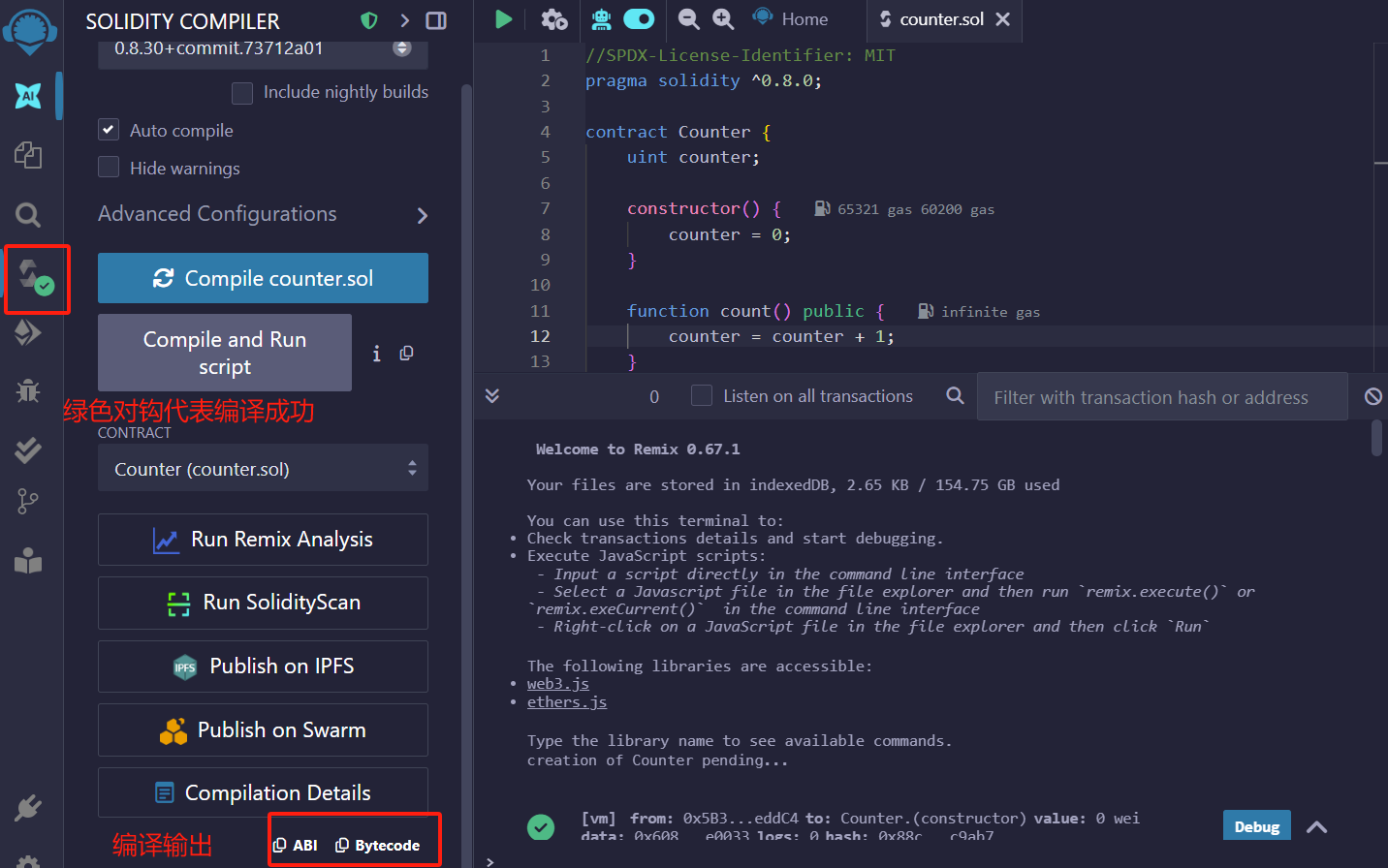Open the File Explorer sidebar icon
This screenshot has width=1388, height=868.
click(x=28, y=155)
